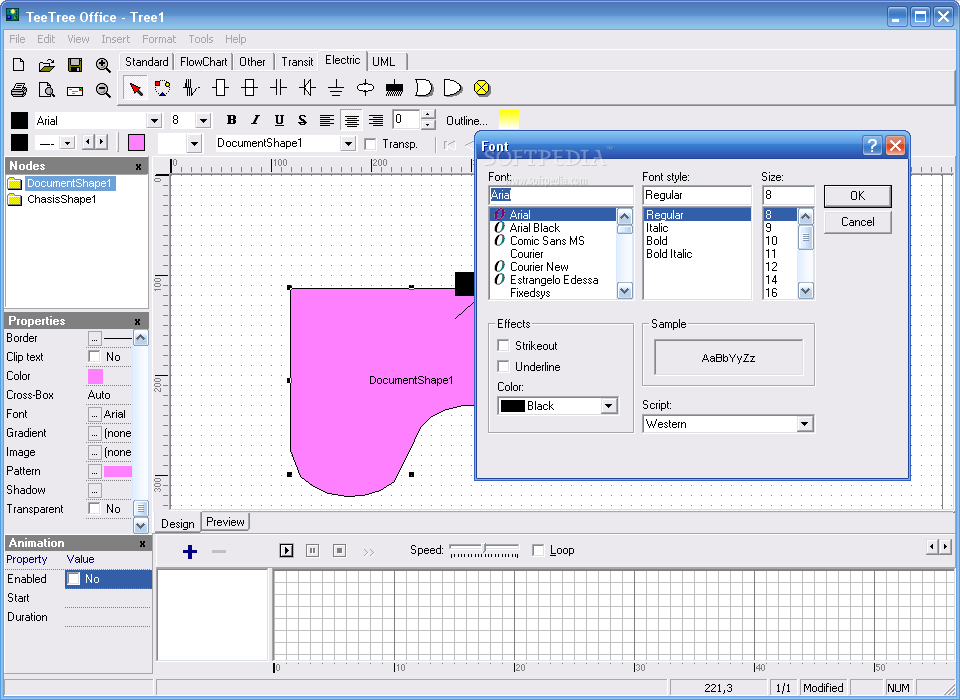Play the animation
960x700 pixels.
coord(286,551)
